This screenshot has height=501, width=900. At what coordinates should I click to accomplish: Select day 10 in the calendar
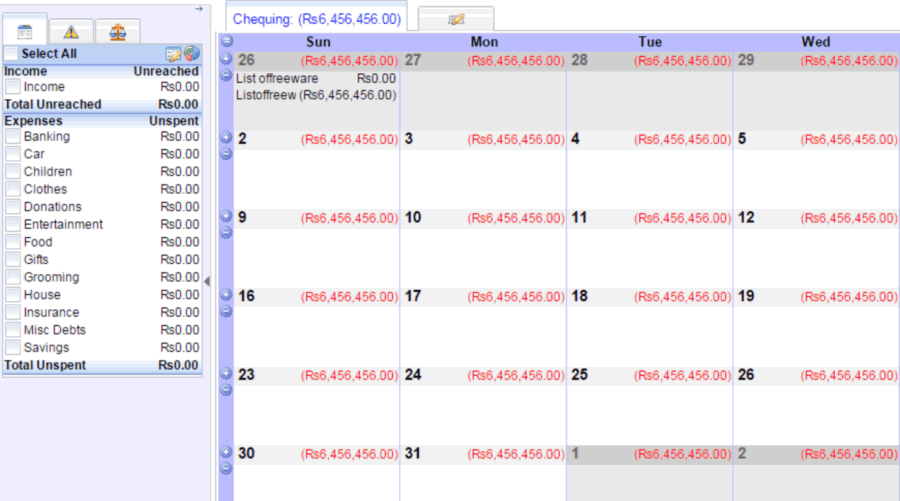click(x=413, y=218)
